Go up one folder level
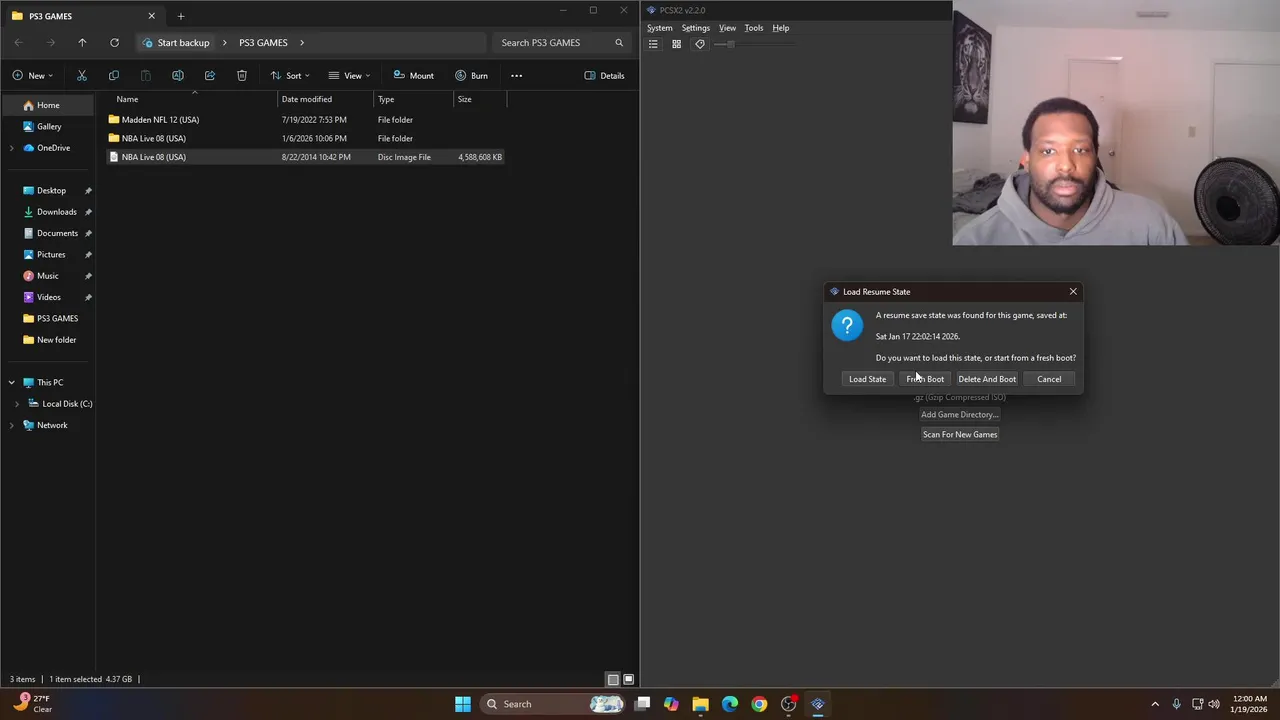1280x720 pixels. pyautogui.click(x=82, y=43)
